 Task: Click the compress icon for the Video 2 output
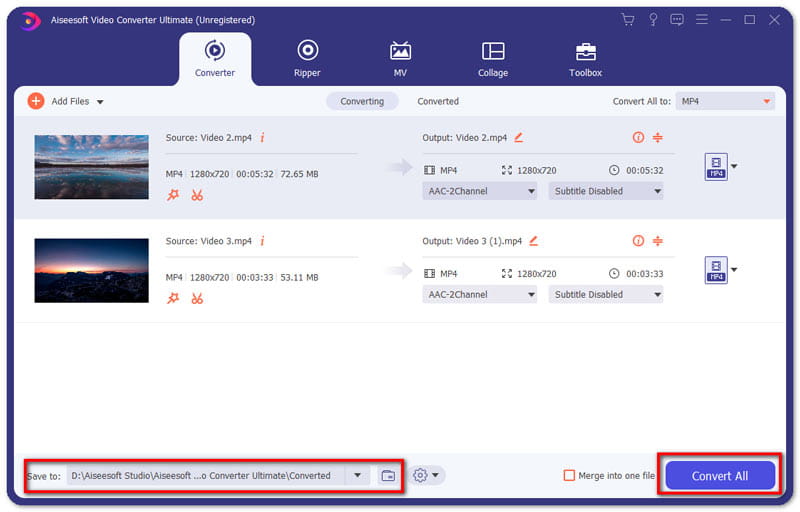point(658,137)
